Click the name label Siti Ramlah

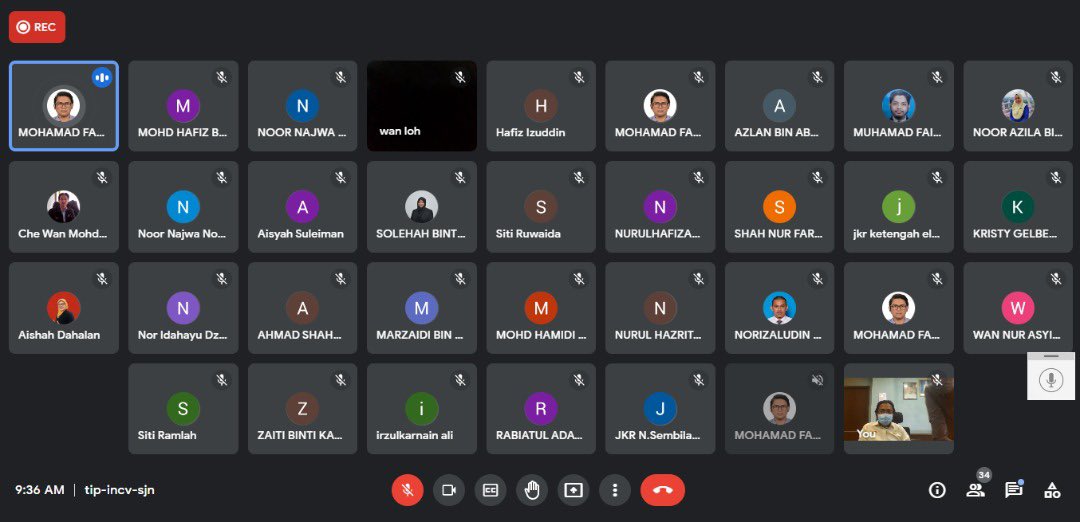(x=167, y=435)
